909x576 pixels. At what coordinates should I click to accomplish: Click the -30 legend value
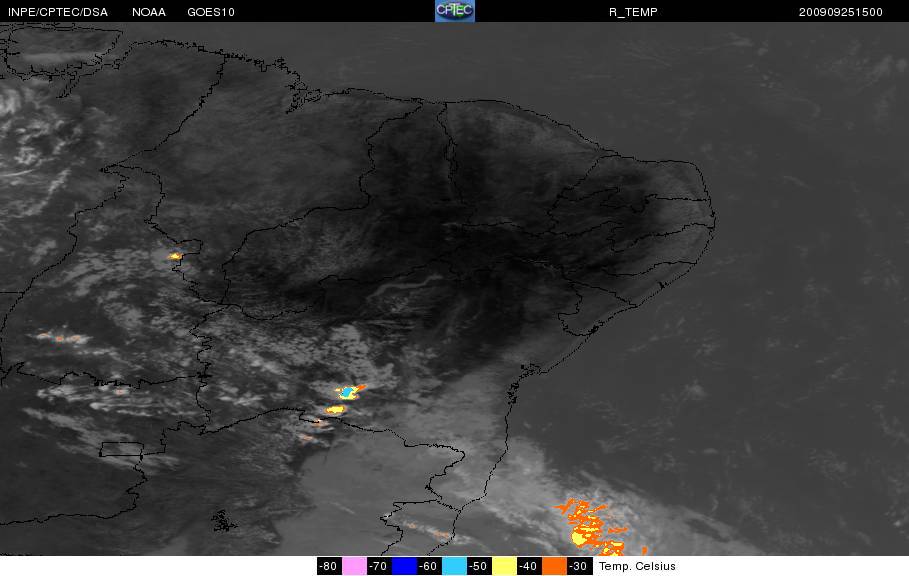coord(579,566)
